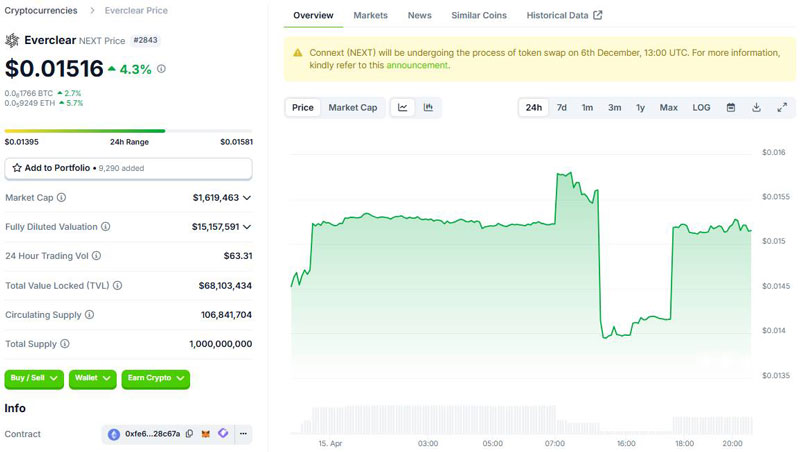Open the Wallet dropdown
This screenshot has height=452, width=800.
click(x=92, y=379)
